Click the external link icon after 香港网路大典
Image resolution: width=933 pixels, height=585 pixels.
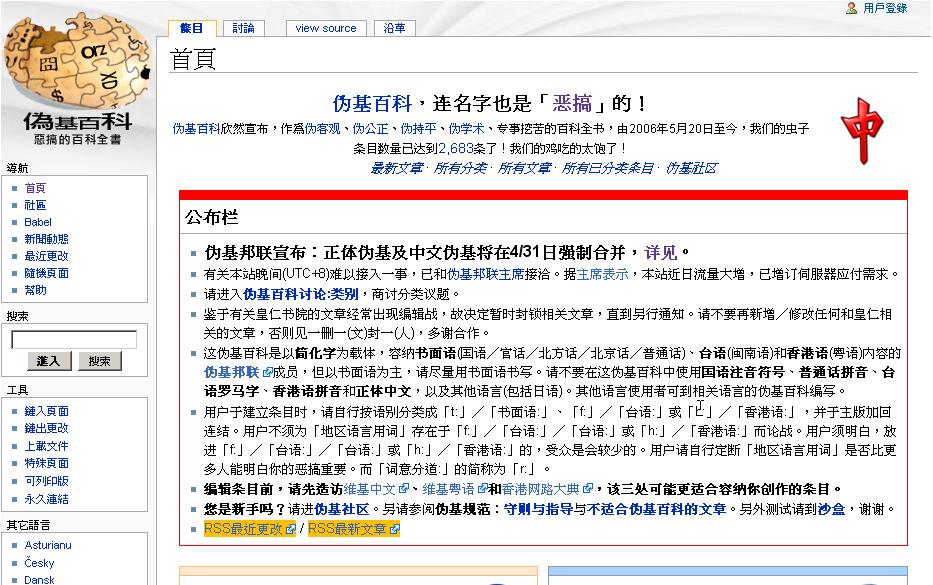tap(588, 489)
